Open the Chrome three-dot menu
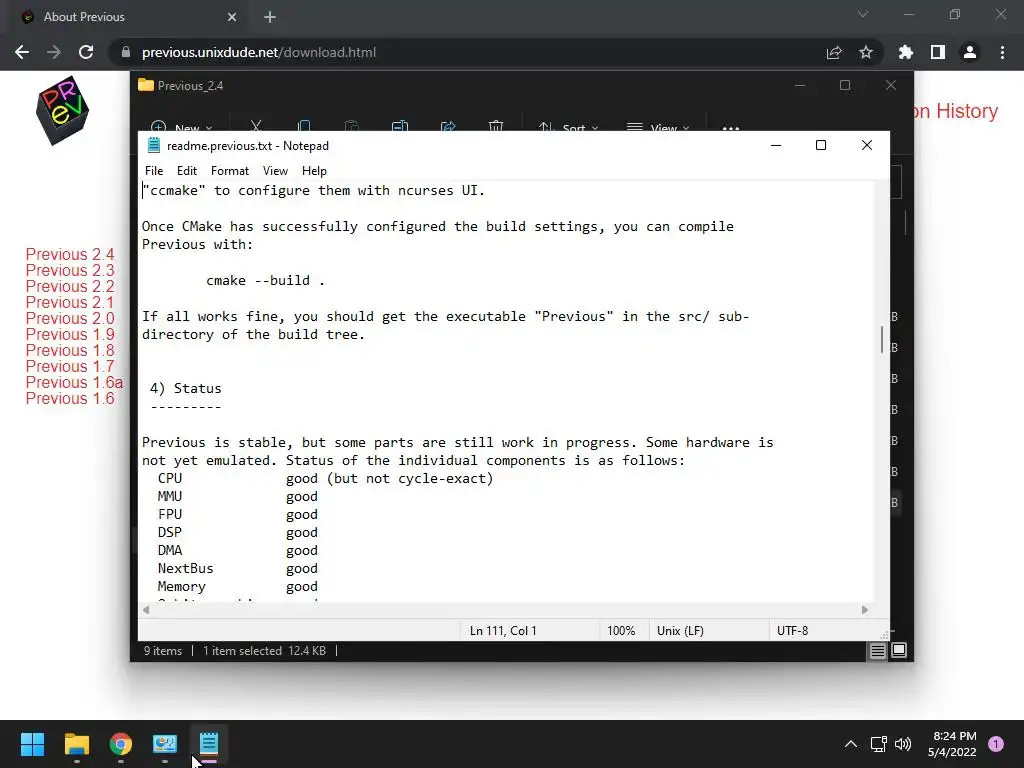Image resolution: width=1024 pixels, height=768 pixels. pyautogui.click(x=1002, y=52)
